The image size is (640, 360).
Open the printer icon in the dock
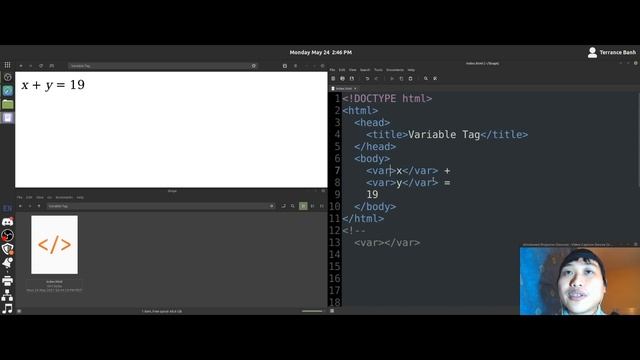click(x=7, y=280)
